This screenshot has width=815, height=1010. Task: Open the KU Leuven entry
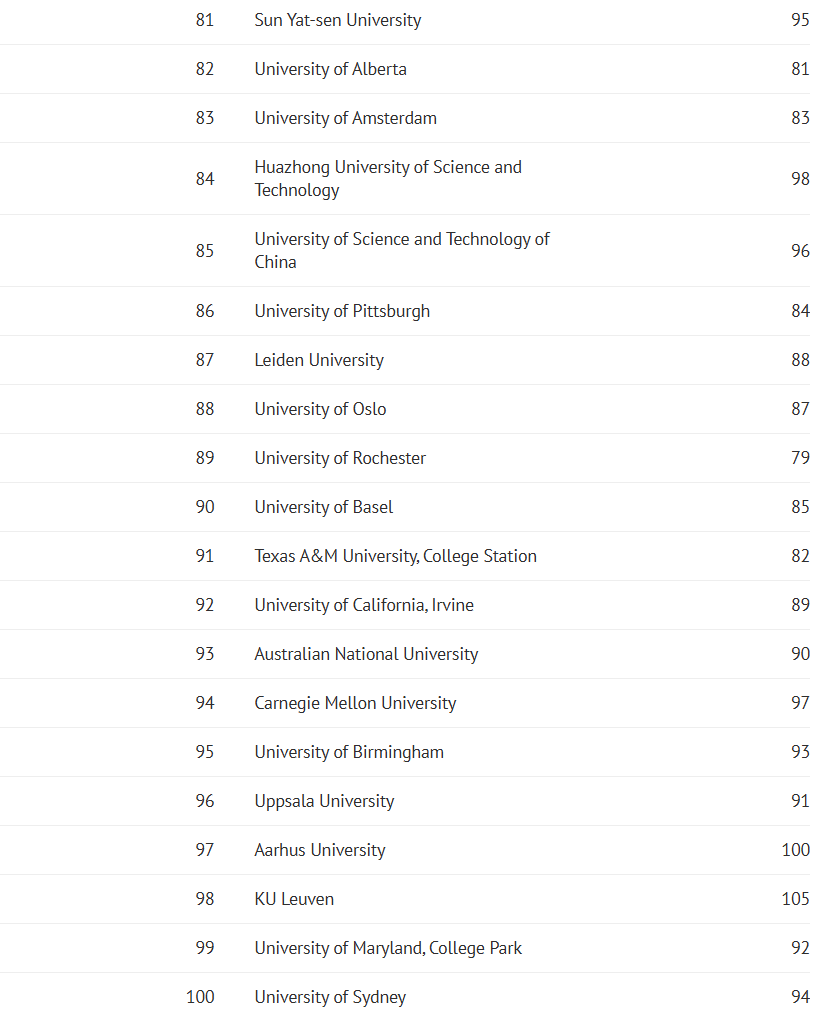coord(294,899)
